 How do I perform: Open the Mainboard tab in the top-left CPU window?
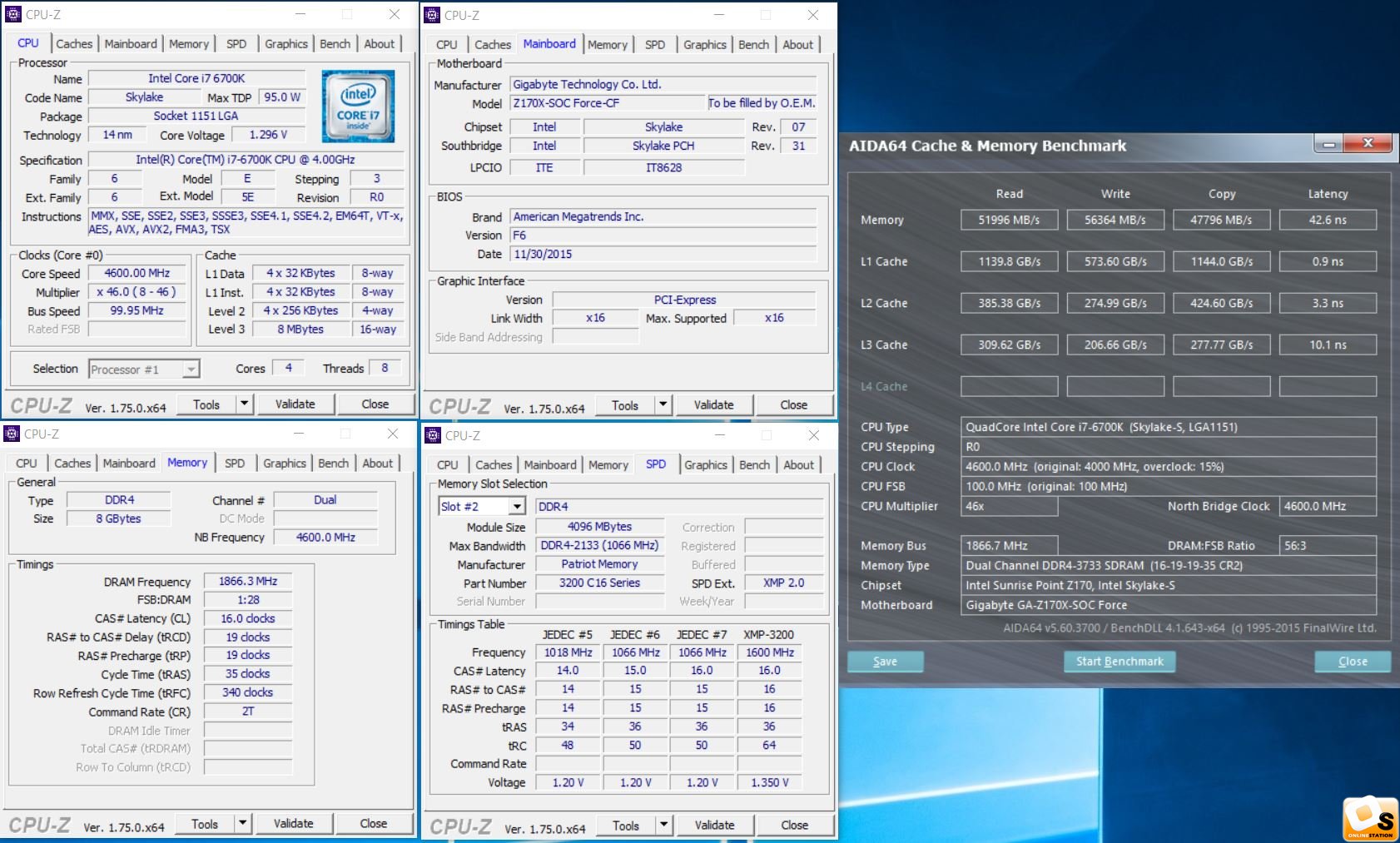131,44
